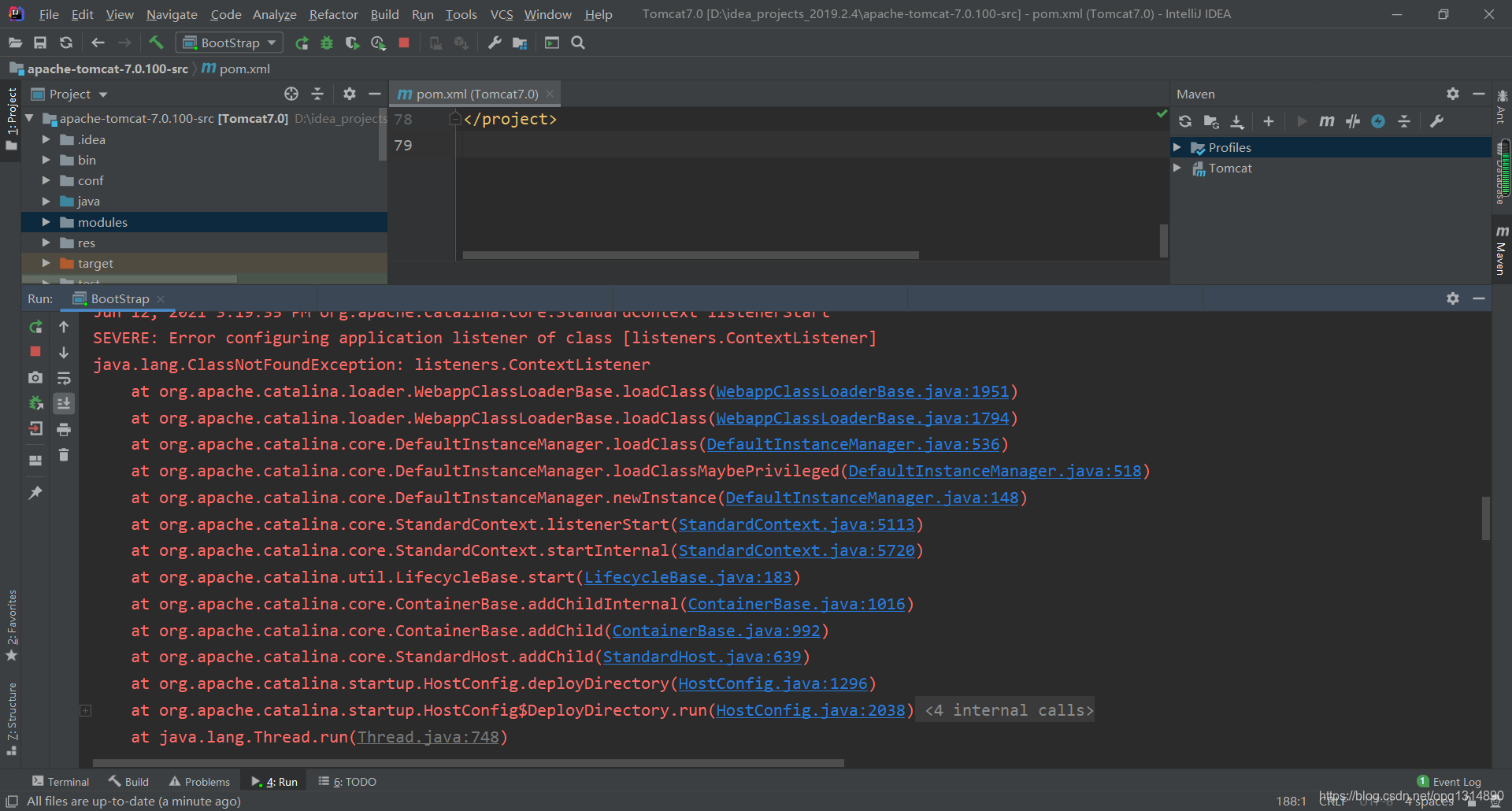
Task: Open StandardContext.java:5113 link
Action: [x=797, y=524]
